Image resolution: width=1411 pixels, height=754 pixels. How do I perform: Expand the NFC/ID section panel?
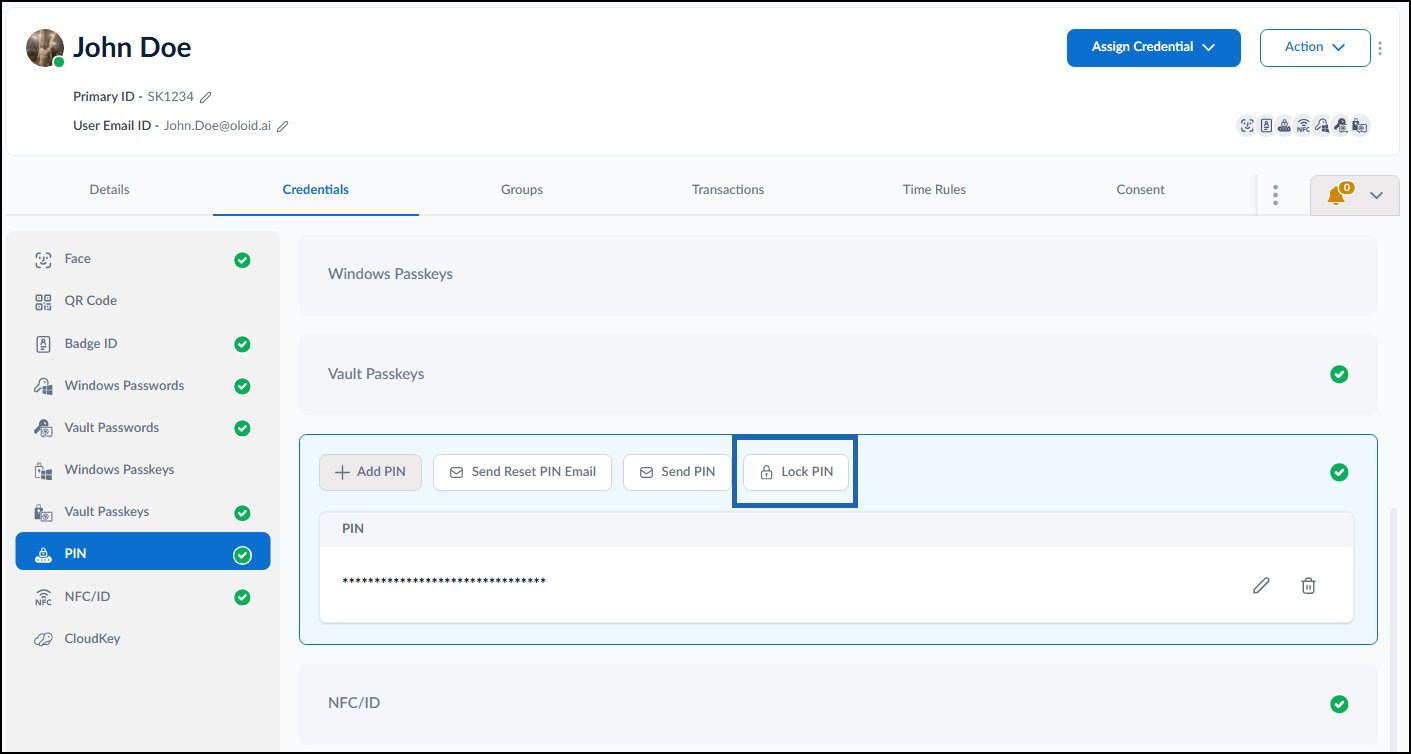tap(838, 703)
